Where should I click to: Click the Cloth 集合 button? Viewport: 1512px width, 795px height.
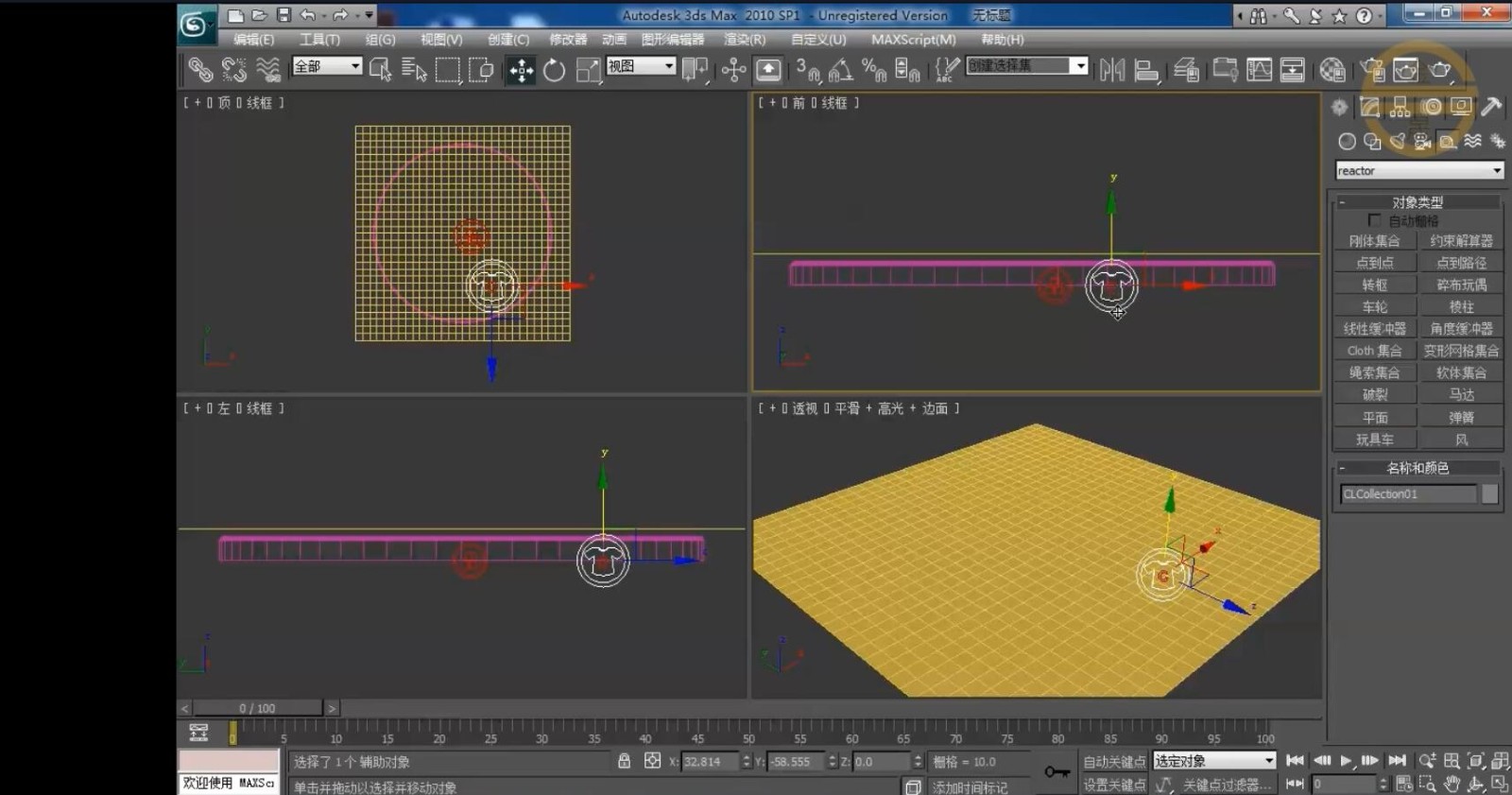1374,351
